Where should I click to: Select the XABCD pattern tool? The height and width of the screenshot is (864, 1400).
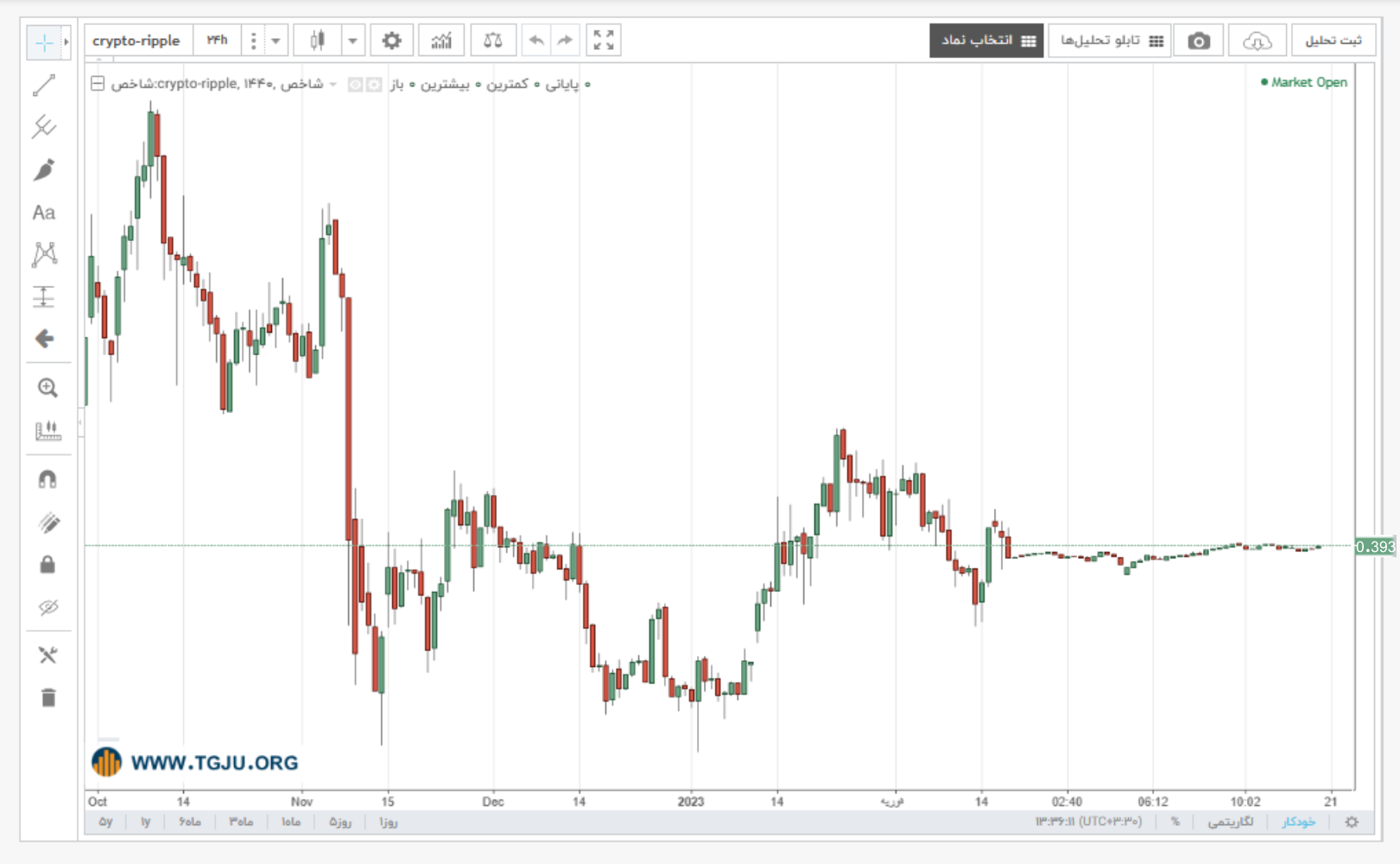(44, 254)
